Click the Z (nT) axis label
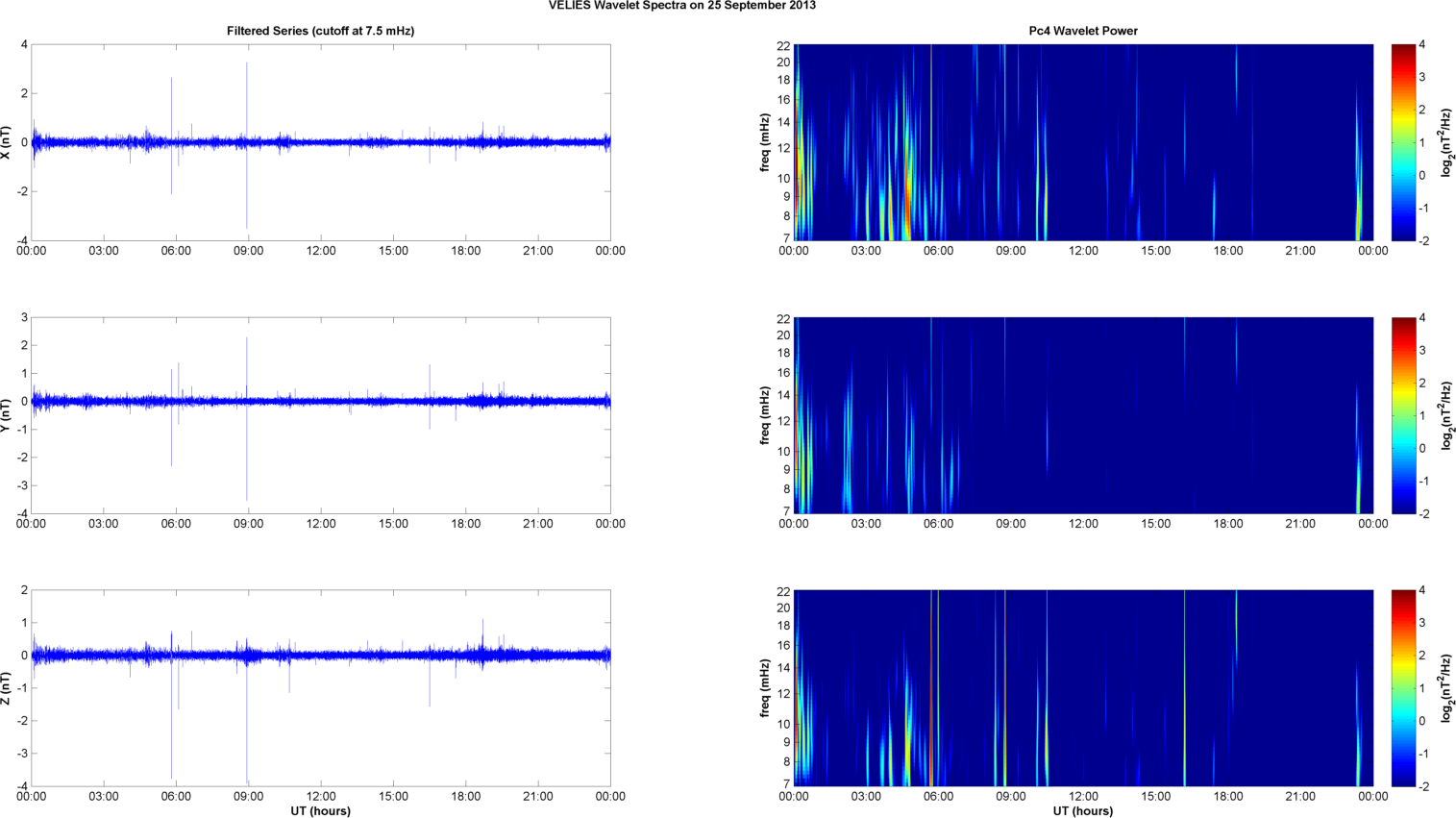The width and height of the screenshot is (1456, 818). coord(8,688)
